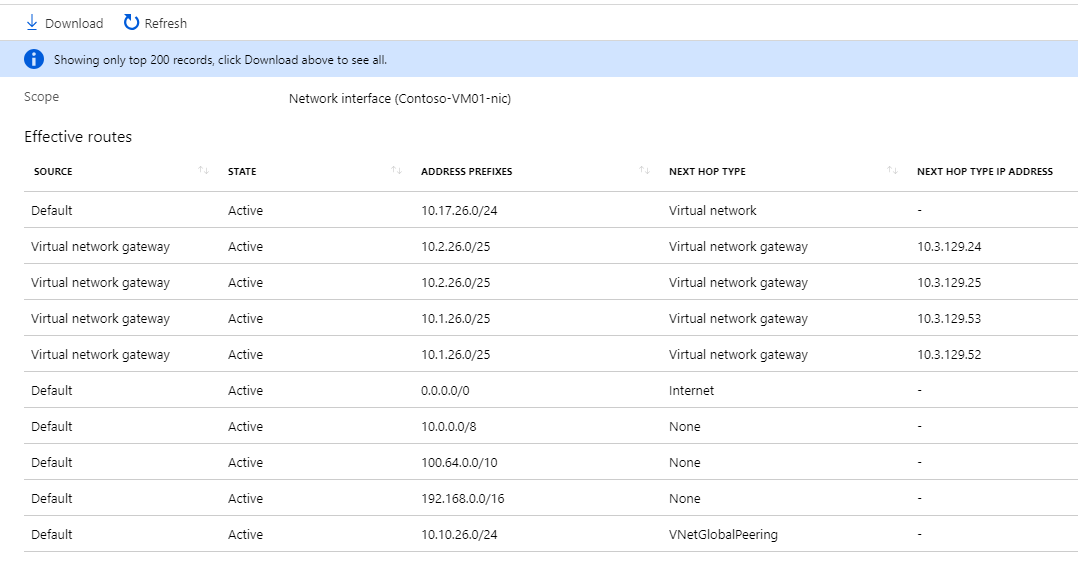1078x572 pixels.
Task: Click the Download arrow icon
Action: tap(31, 22)
